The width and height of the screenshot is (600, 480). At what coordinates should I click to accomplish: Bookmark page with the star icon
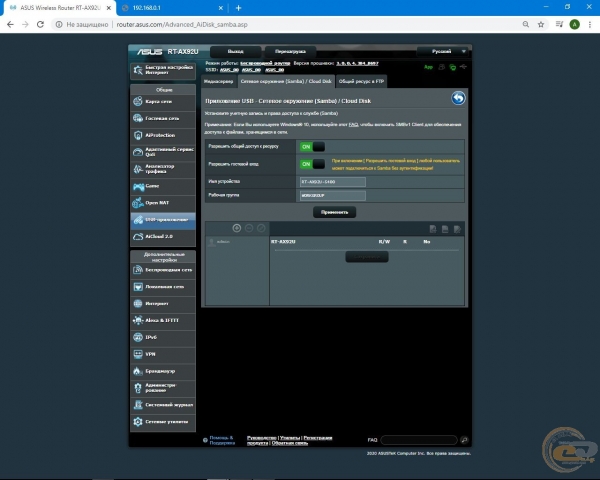coord(541,24)
